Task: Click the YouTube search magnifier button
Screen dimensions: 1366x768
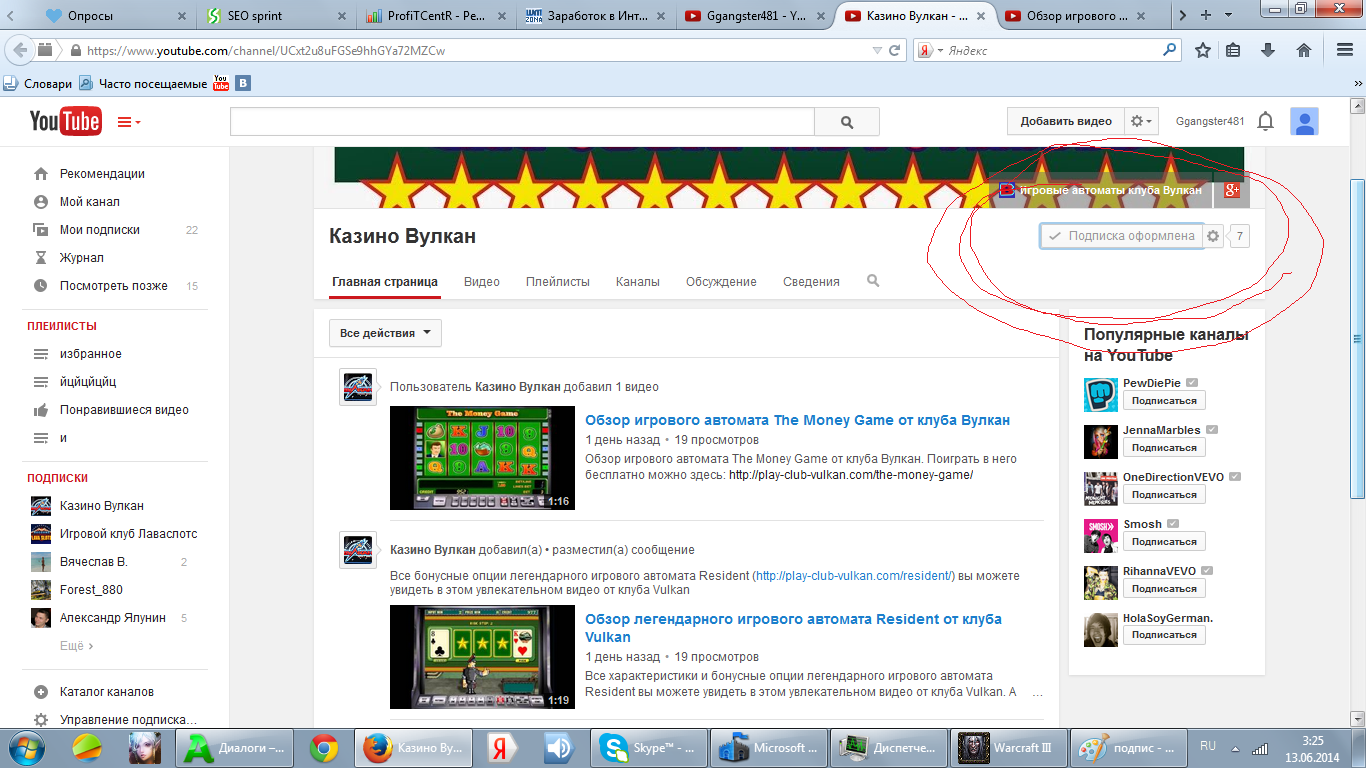Action: click(847, 122)
